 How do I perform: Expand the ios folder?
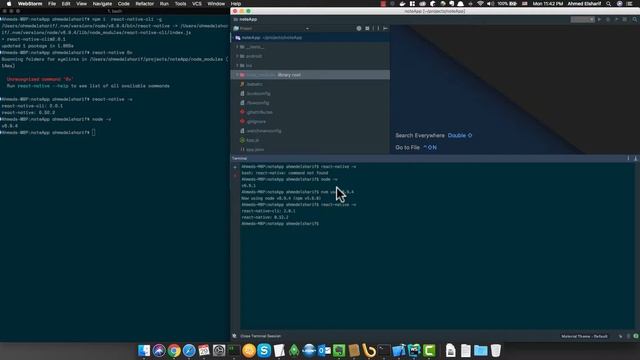point(237,66)
